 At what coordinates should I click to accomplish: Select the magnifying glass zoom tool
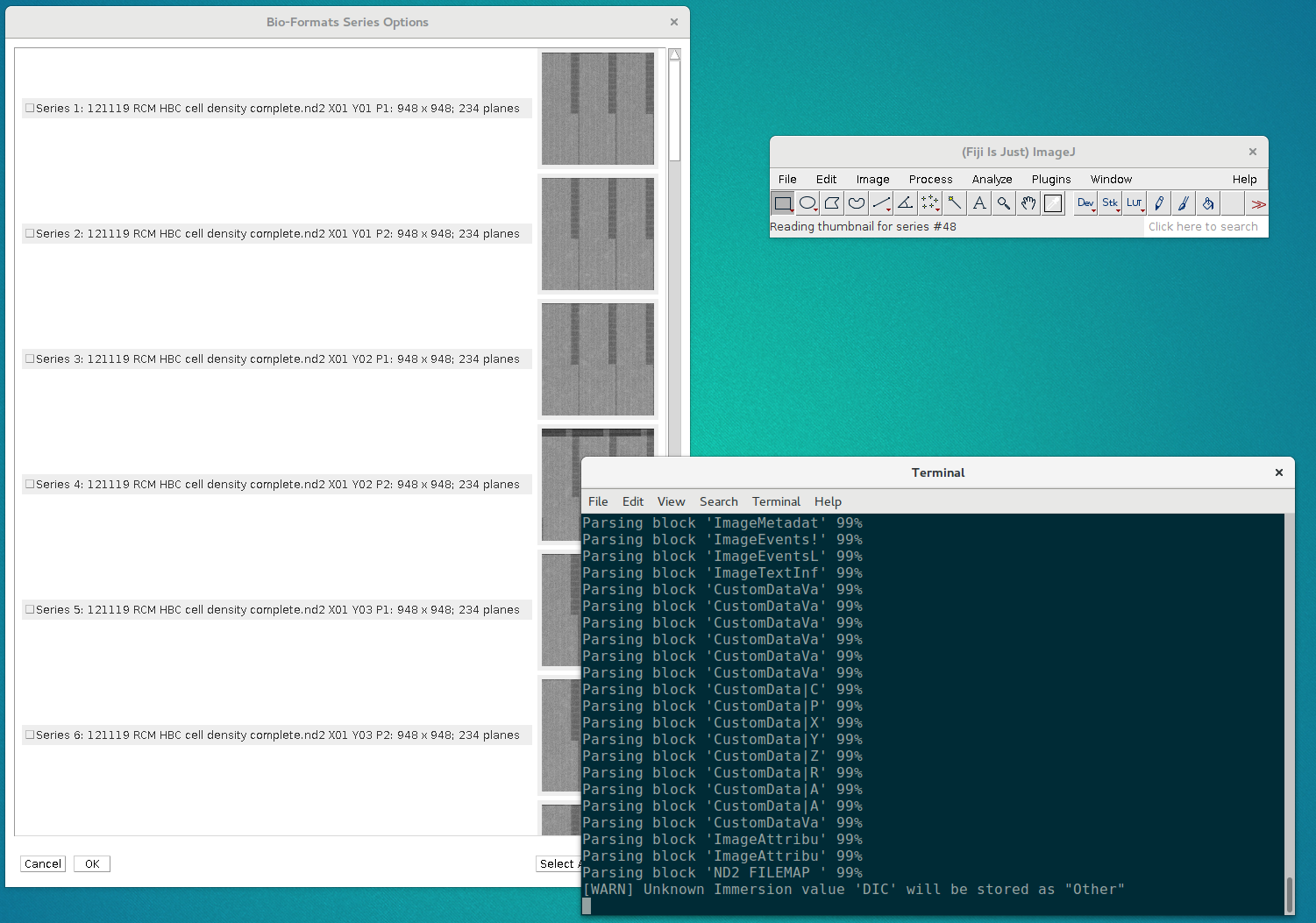tap(1003, 202)
